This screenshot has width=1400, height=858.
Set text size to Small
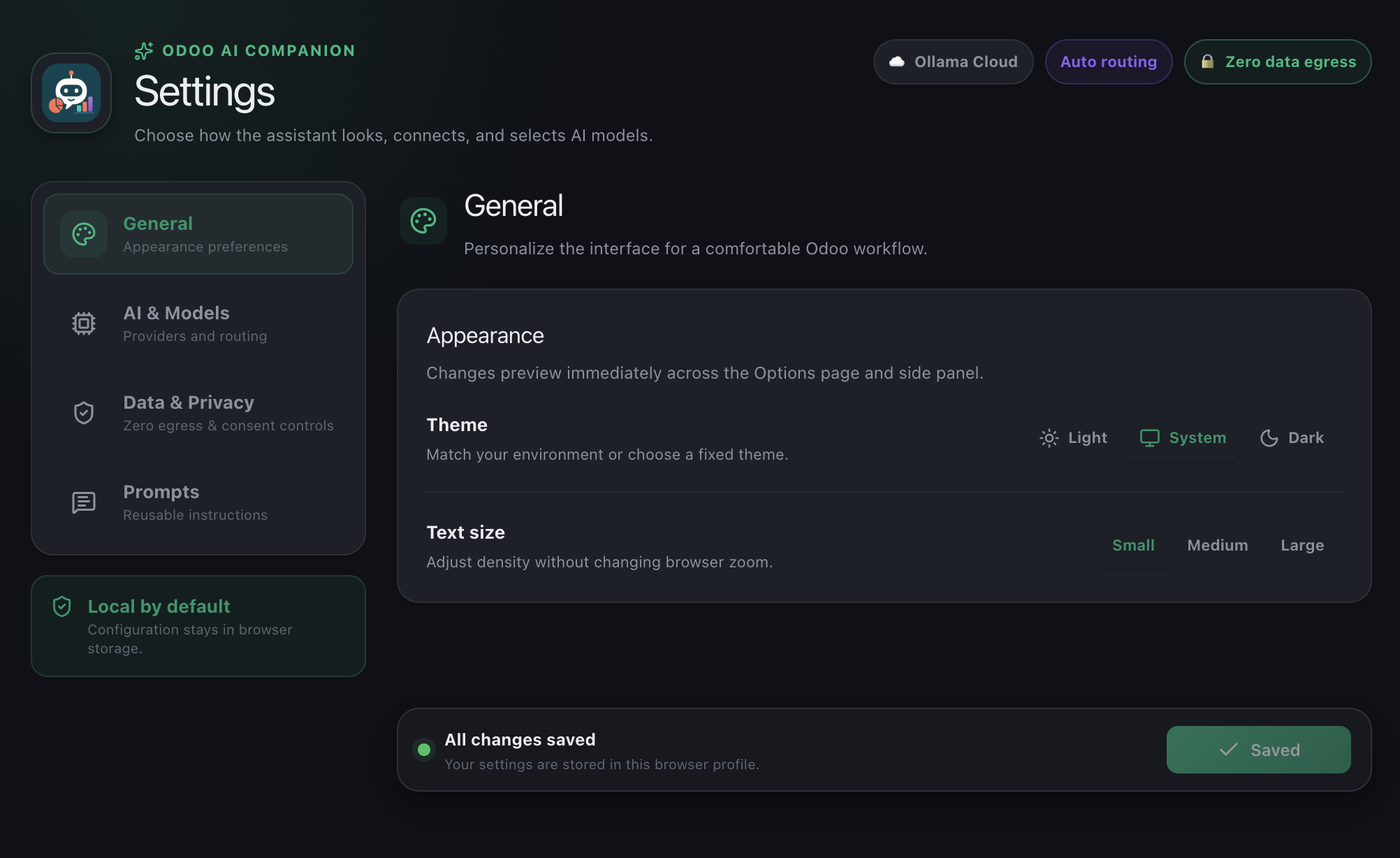click(1133, 546)
